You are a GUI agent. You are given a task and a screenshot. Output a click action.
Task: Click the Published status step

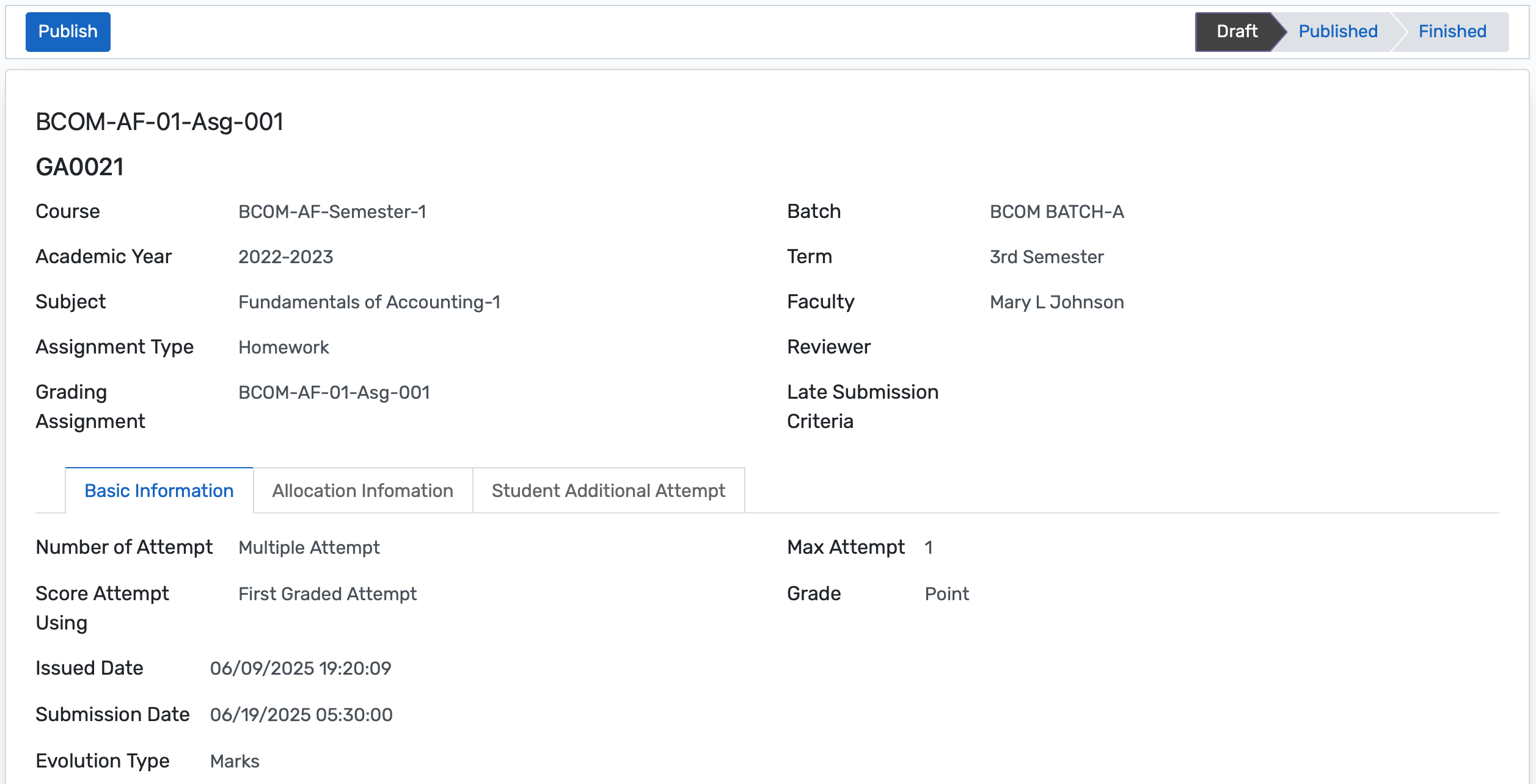point(1337,31)
